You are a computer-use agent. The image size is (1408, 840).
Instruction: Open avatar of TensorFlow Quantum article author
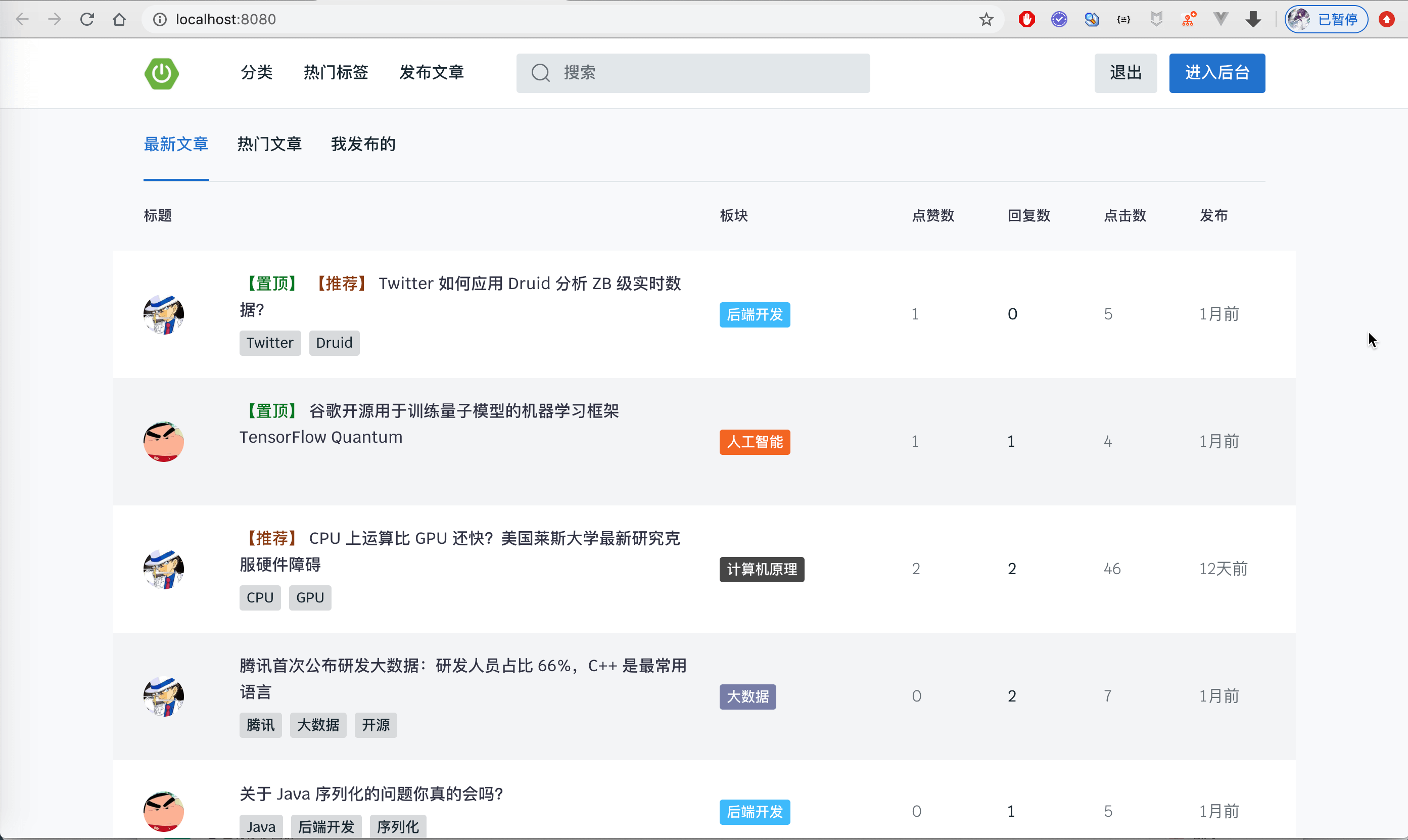point(164,442)
